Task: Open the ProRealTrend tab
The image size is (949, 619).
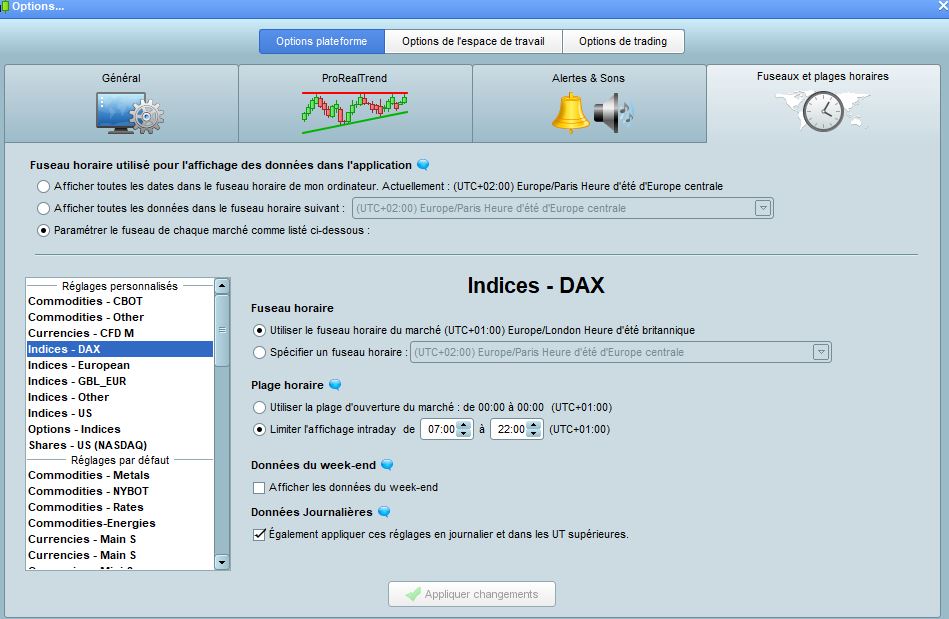Action: [355, 103]
